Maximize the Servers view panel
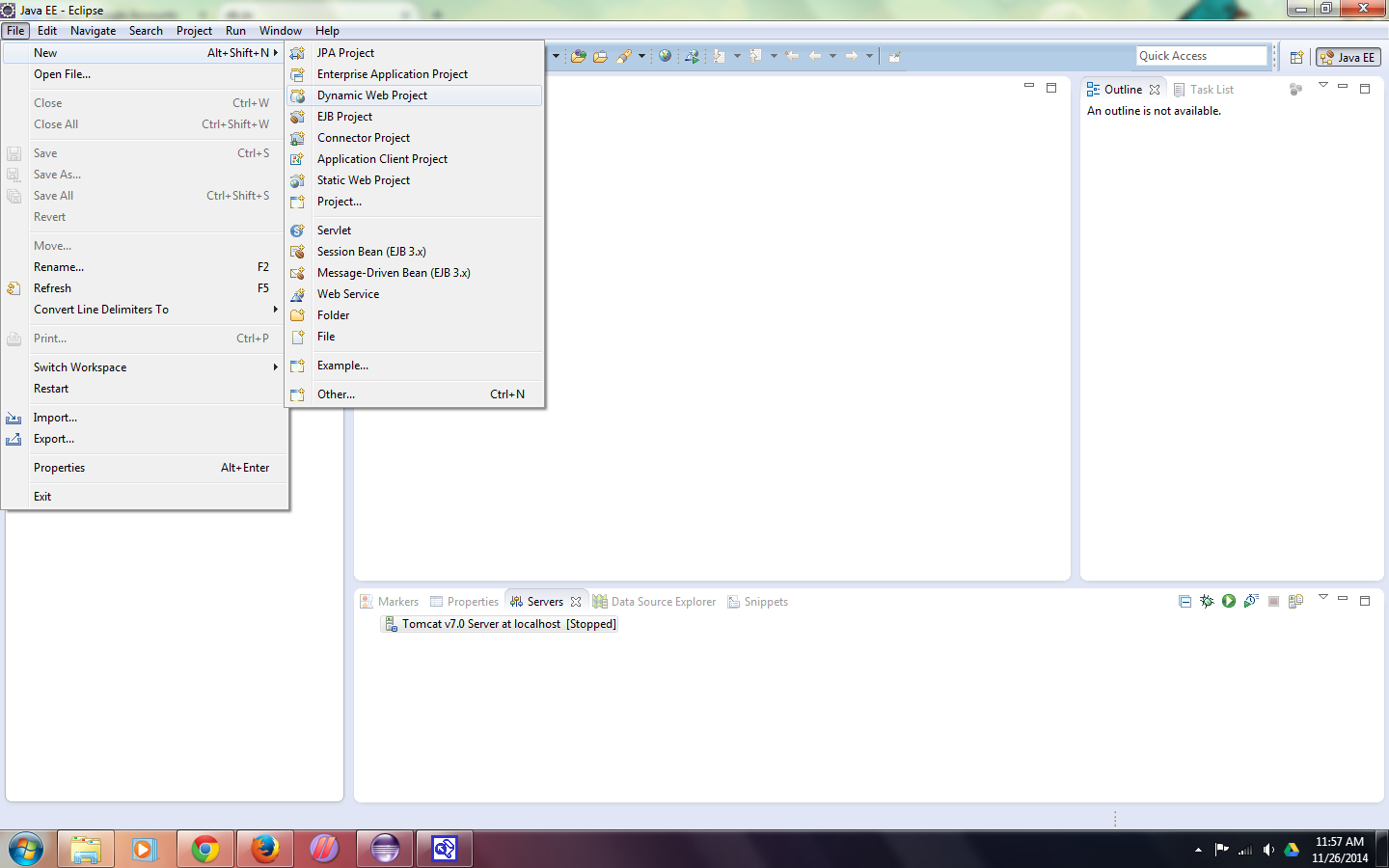The image size is (1389, 868). coord(1365,601)
